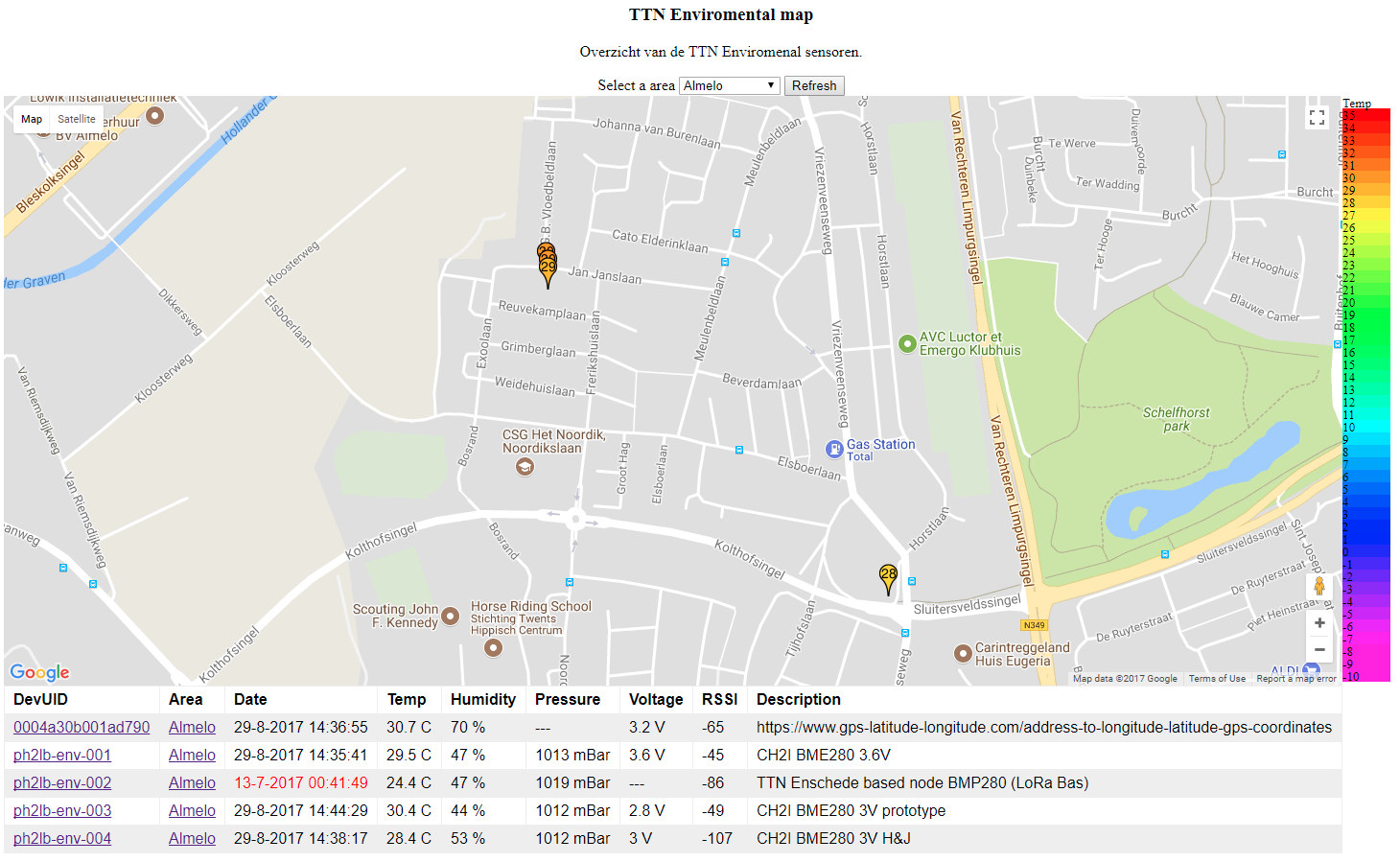Screen dimensions: 1400x862
Task: Click the Schelfhorst park label on map
Action: pyautogui.click(x=1176, y=419)
